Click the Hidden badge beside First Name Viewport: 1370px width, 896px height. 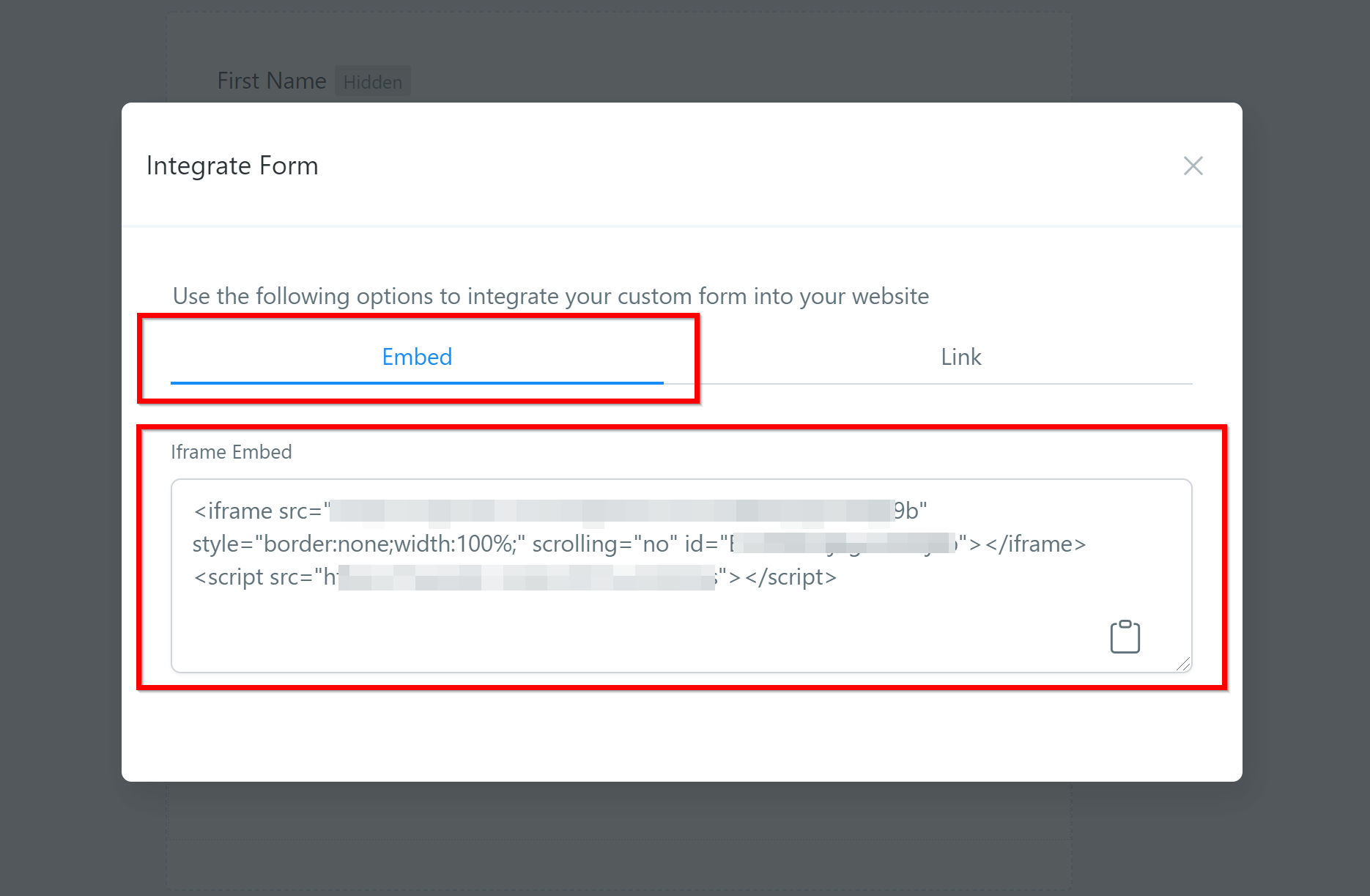[372, 82]
